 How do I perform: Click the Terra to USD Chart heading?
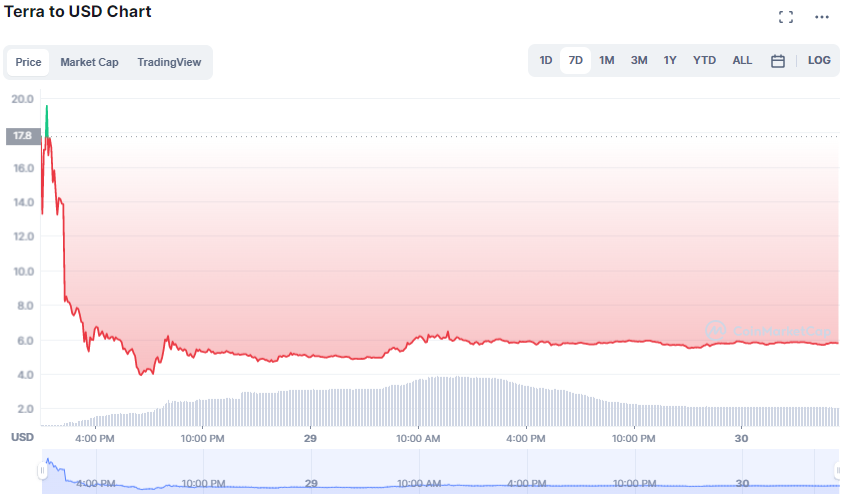tap(78, 11)
